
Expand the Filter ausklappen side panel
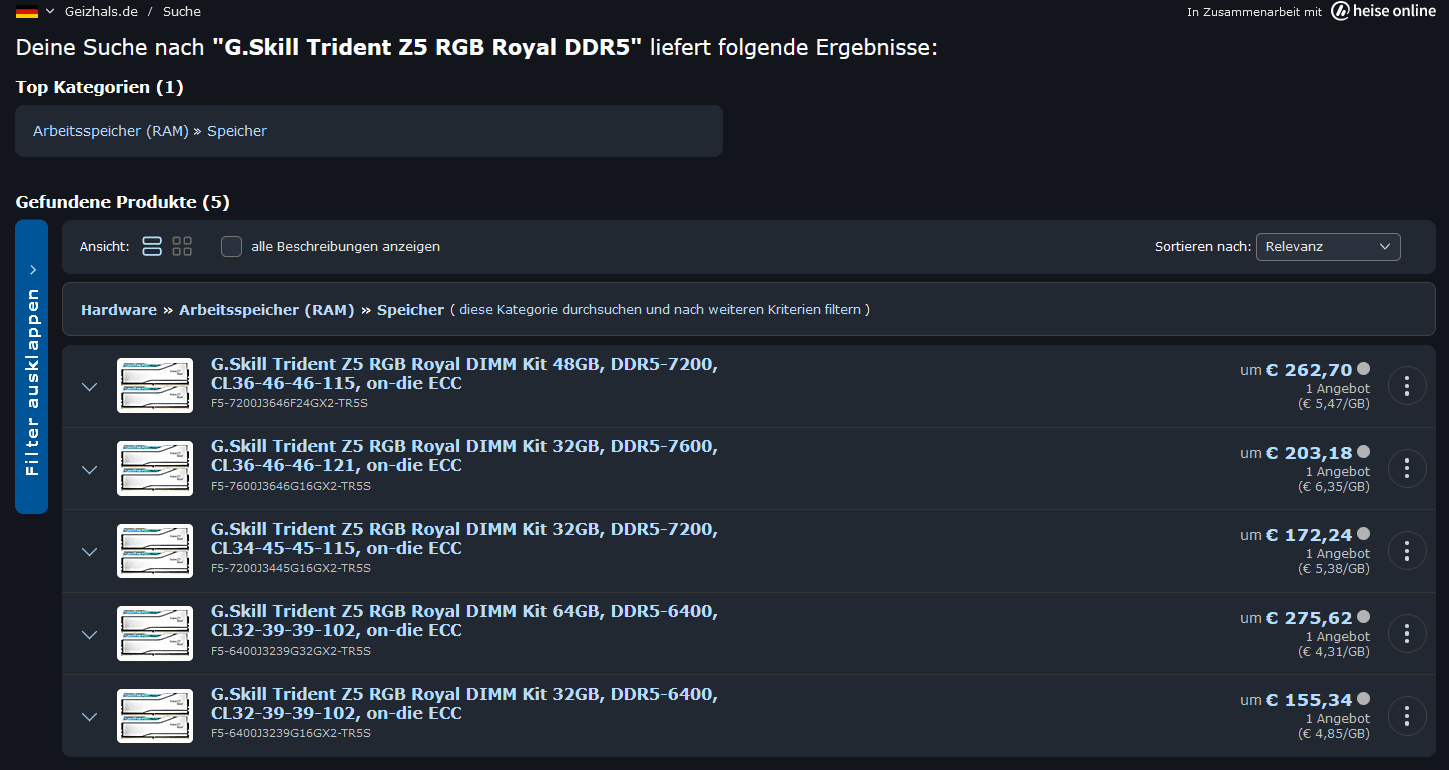(x=31, y=366)
